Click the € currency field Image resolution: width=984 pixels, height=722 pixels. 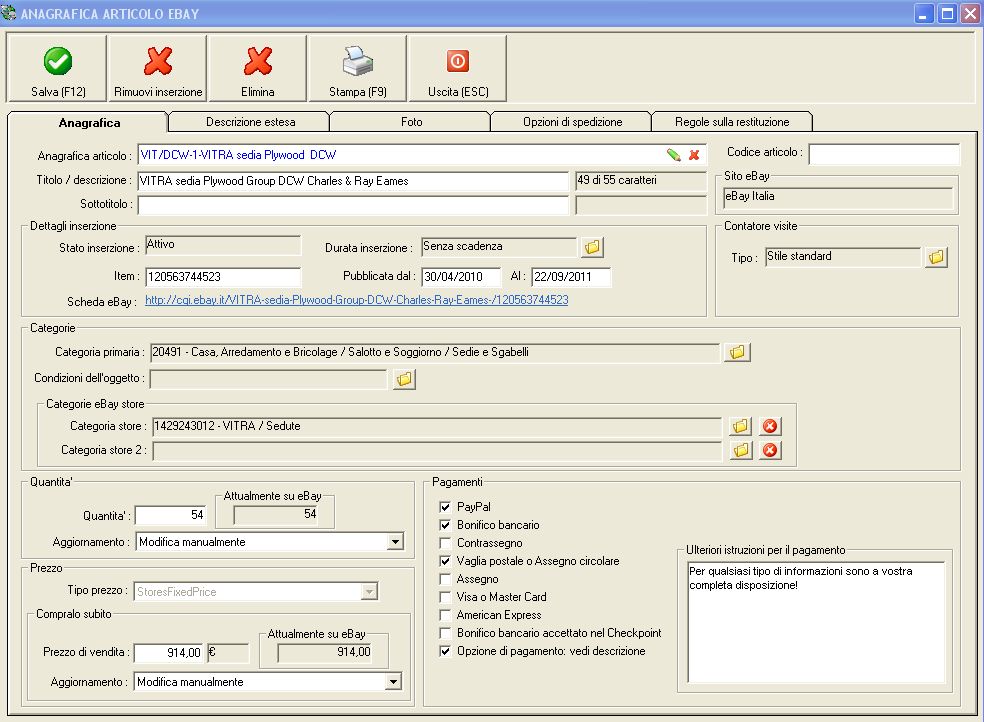pyautogui.click(x=228, y=653)
